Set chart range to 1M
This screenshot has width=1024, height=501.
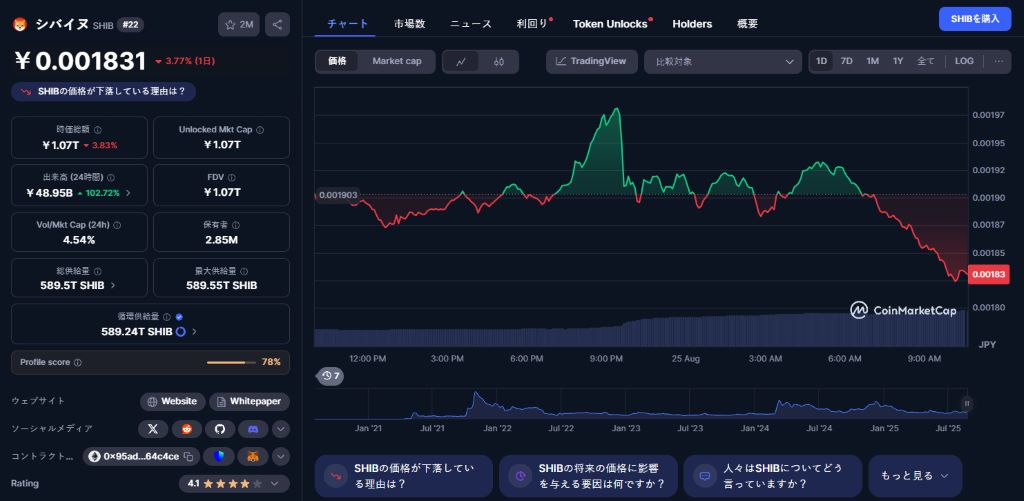[872, 61]
